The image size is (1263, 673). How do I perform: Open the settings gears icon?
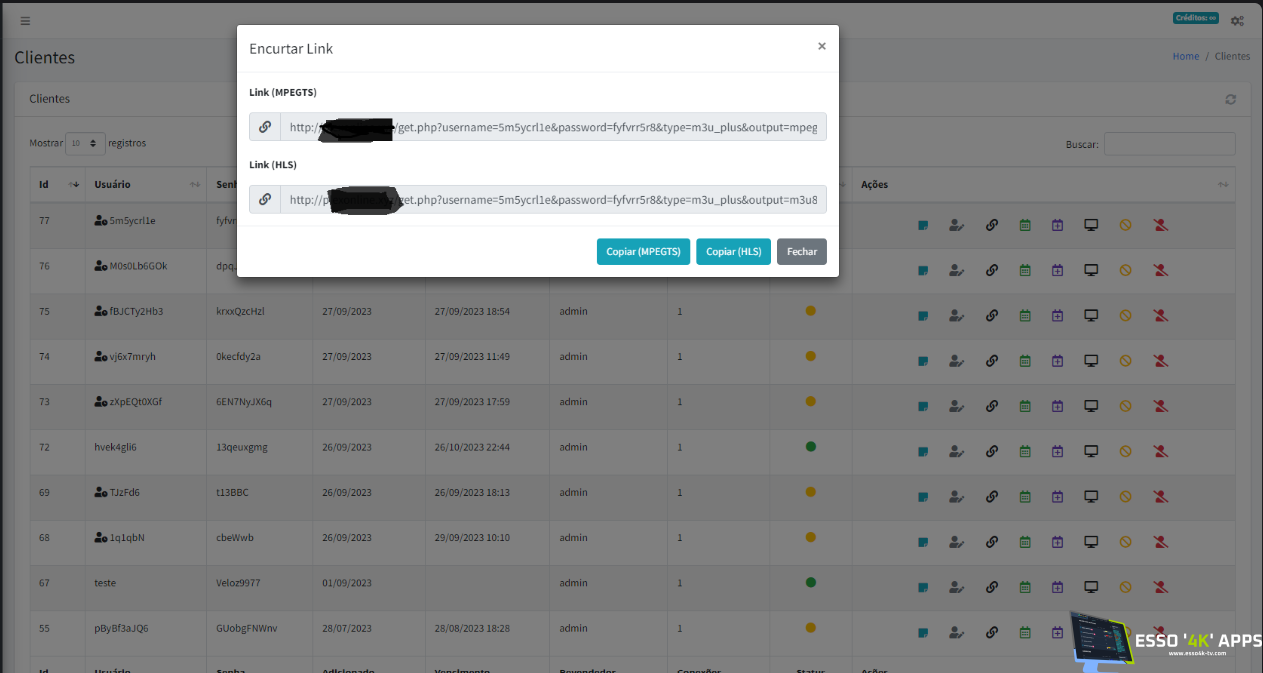tap(1237, 20)
